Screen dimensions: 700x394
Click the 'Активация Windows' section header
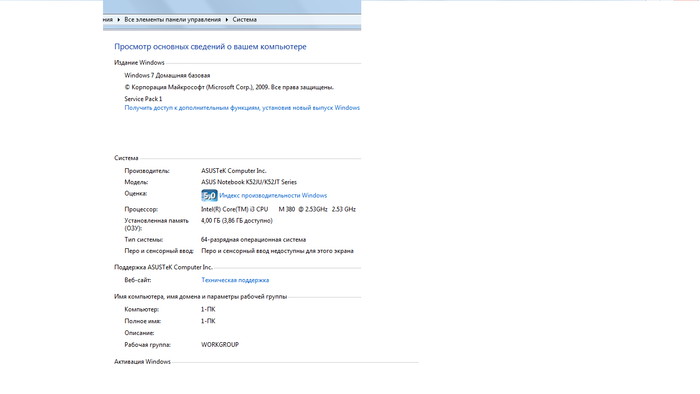[x=142, y=362]
